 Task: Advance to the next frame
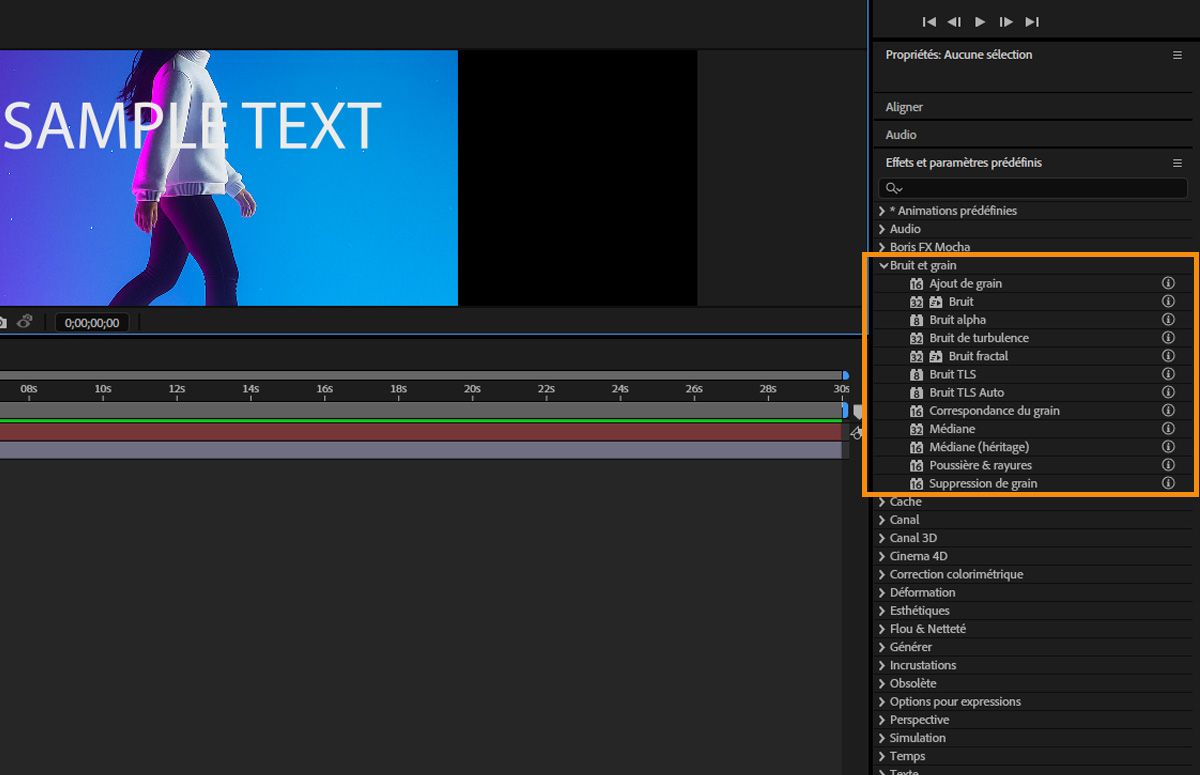[x=1006, y=22]
